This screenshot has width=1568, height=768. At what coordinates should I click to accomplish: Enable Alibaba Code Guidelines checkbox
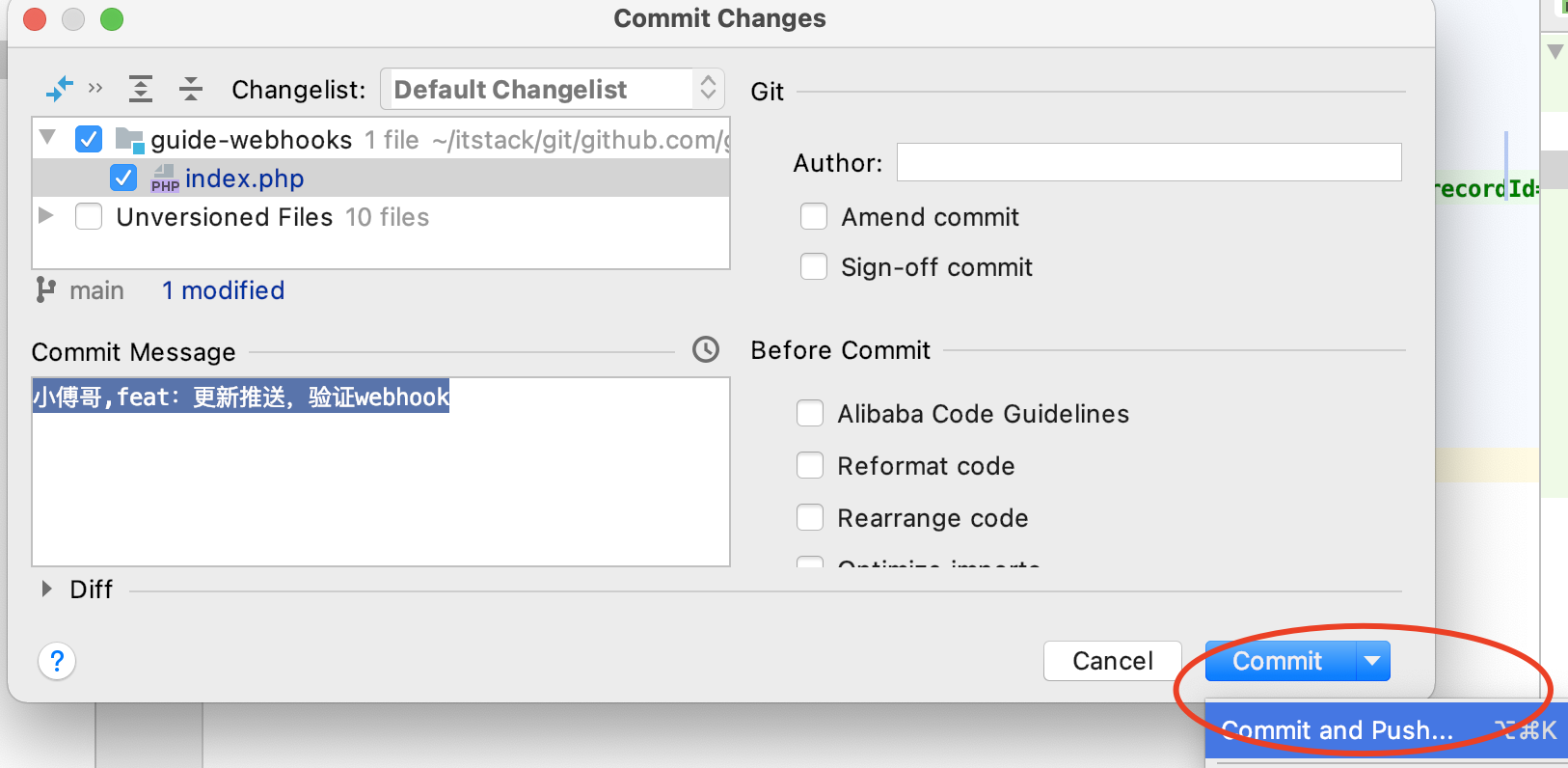point(810,413)
